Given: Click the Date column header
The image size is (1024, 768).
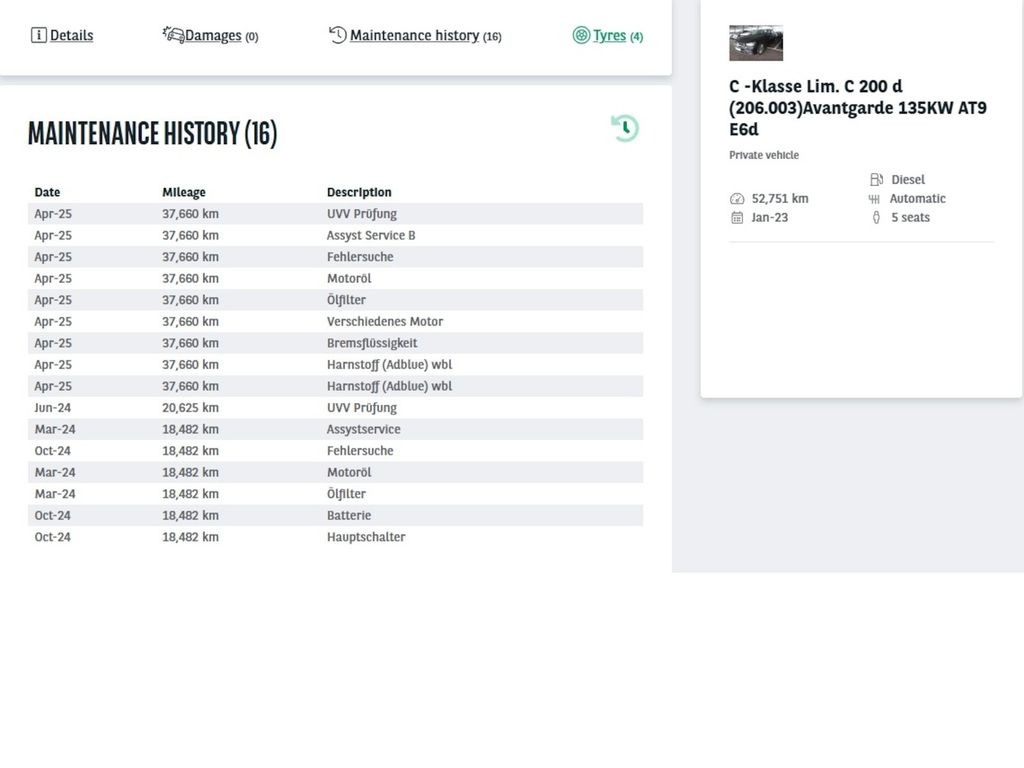Looking at the screenshot, I should (x=47, y=192).
